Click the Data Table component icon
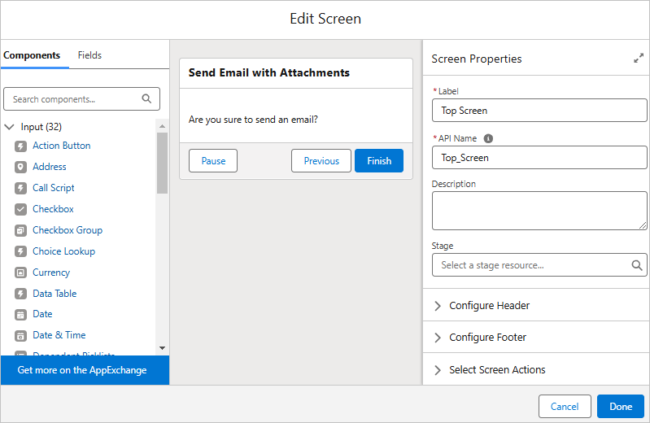The height and width of the screenshot is (423, 650). (x=21, y=294)
